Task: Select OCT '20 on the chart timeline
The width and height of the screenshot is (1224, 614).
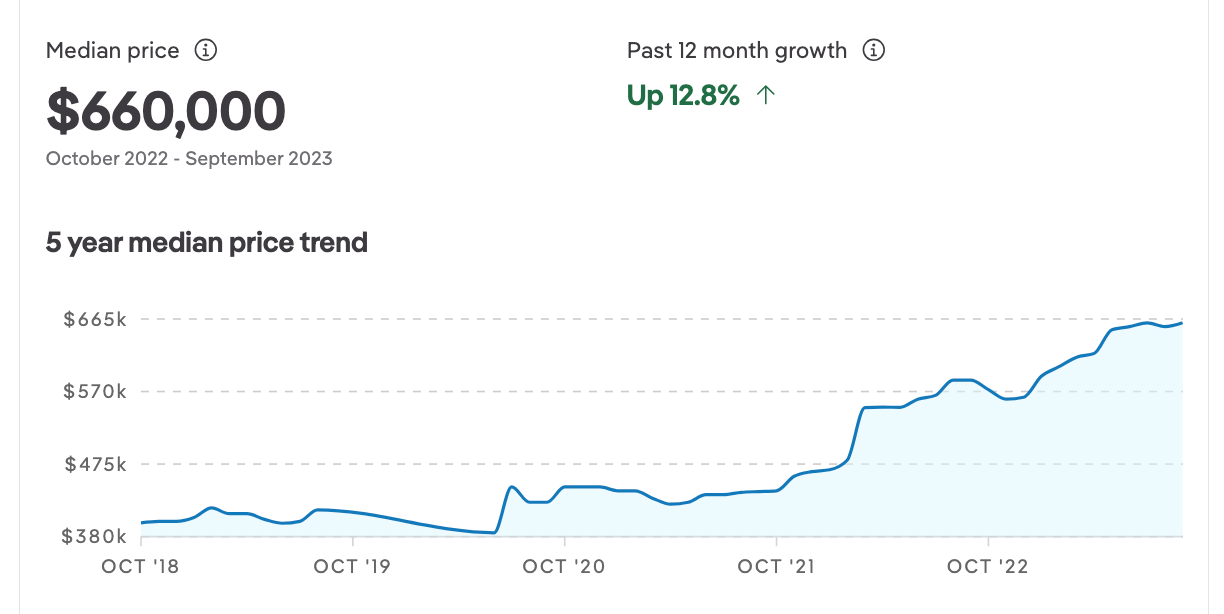Action: click(564, 567)
